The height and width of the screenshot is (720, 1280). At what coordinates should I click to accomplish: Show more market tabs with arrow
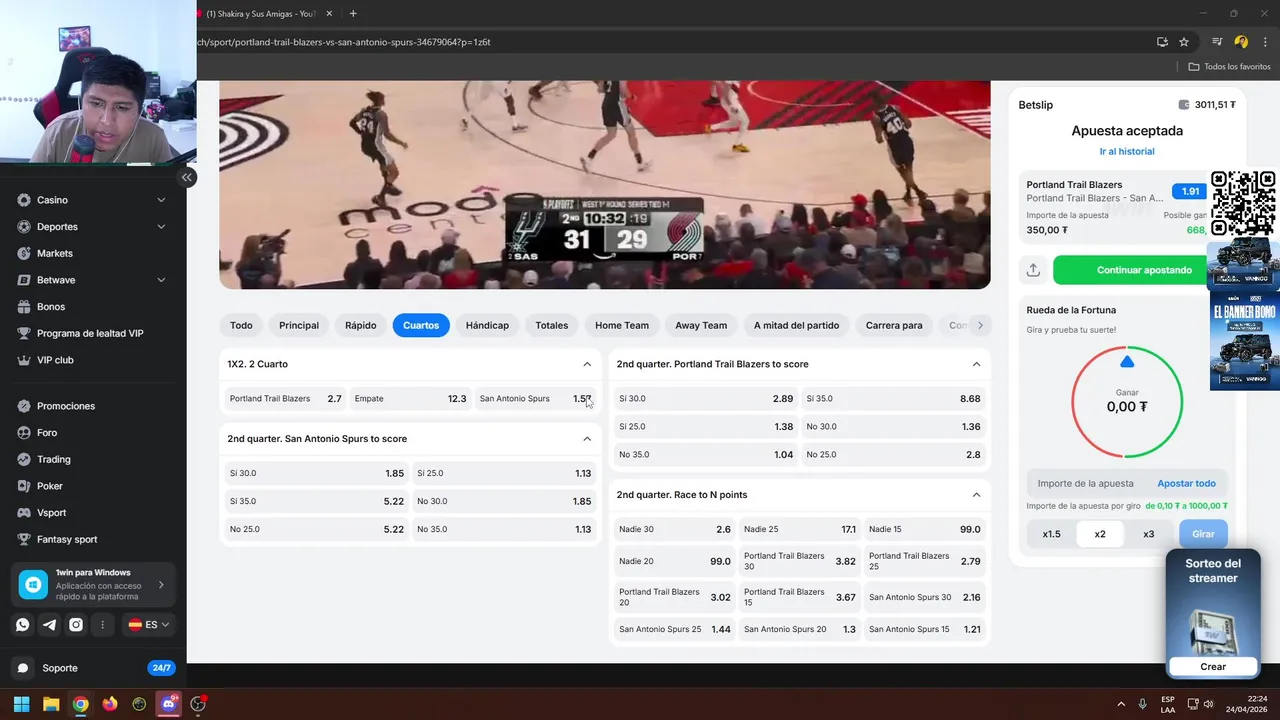[980, 325]
